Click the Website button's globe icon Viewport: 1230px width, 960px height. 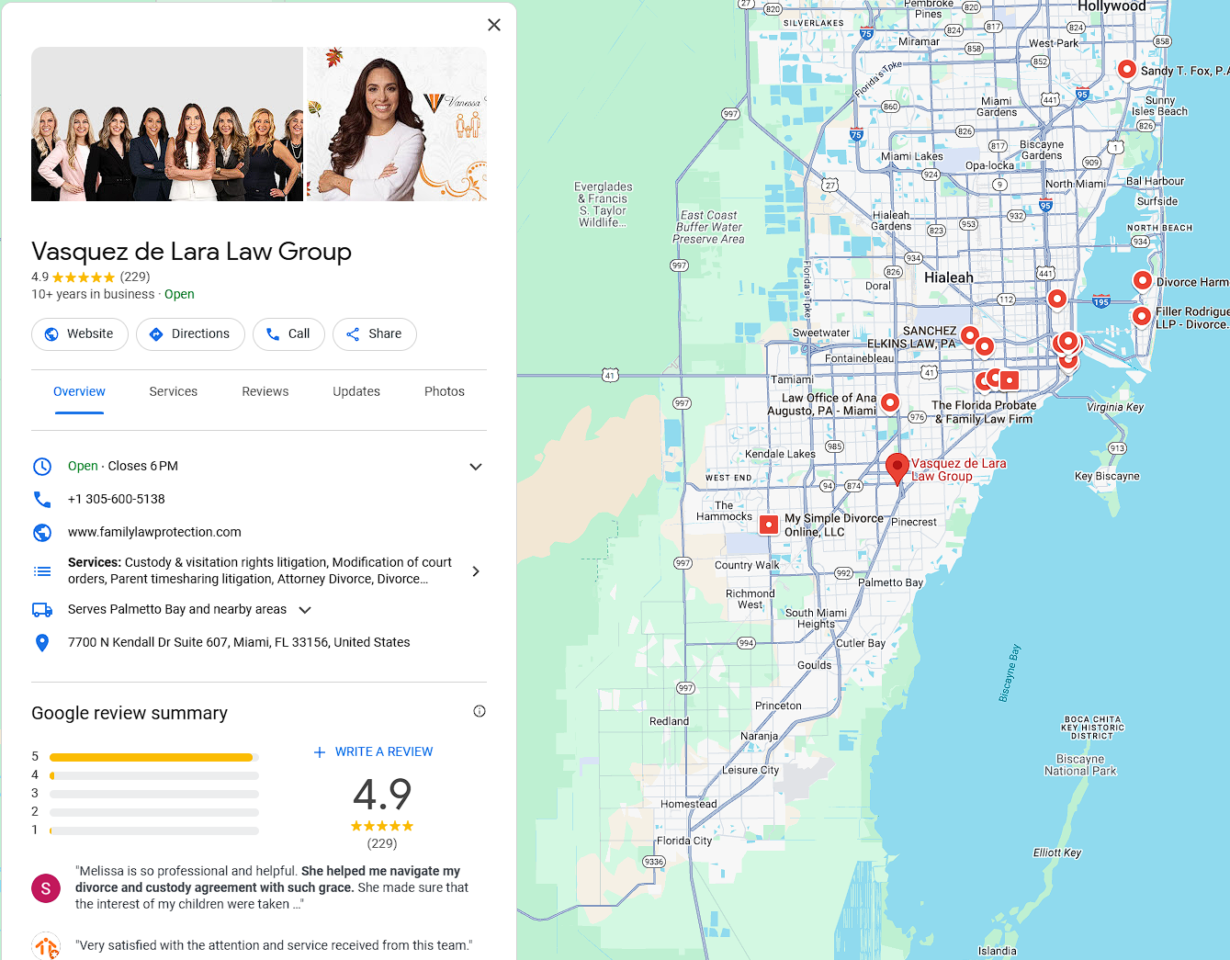pos(52,334)
